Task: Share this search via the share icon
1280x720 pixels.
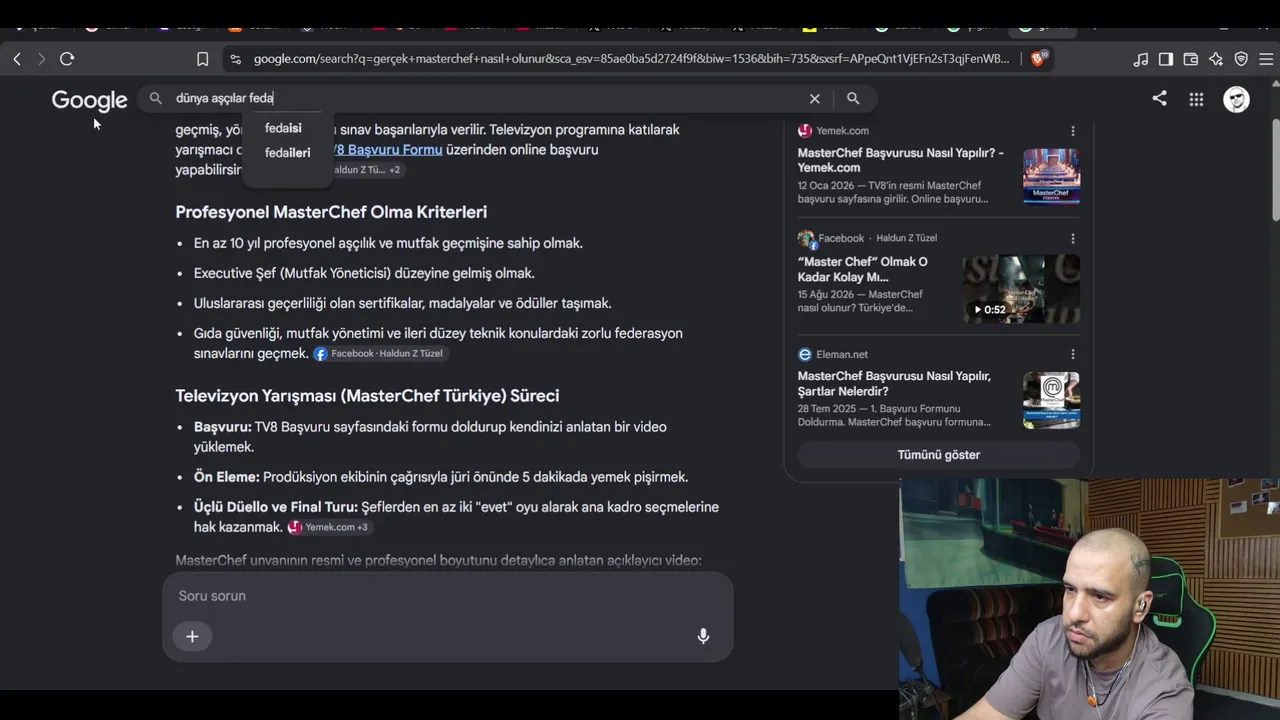Action: (1159, 98)
